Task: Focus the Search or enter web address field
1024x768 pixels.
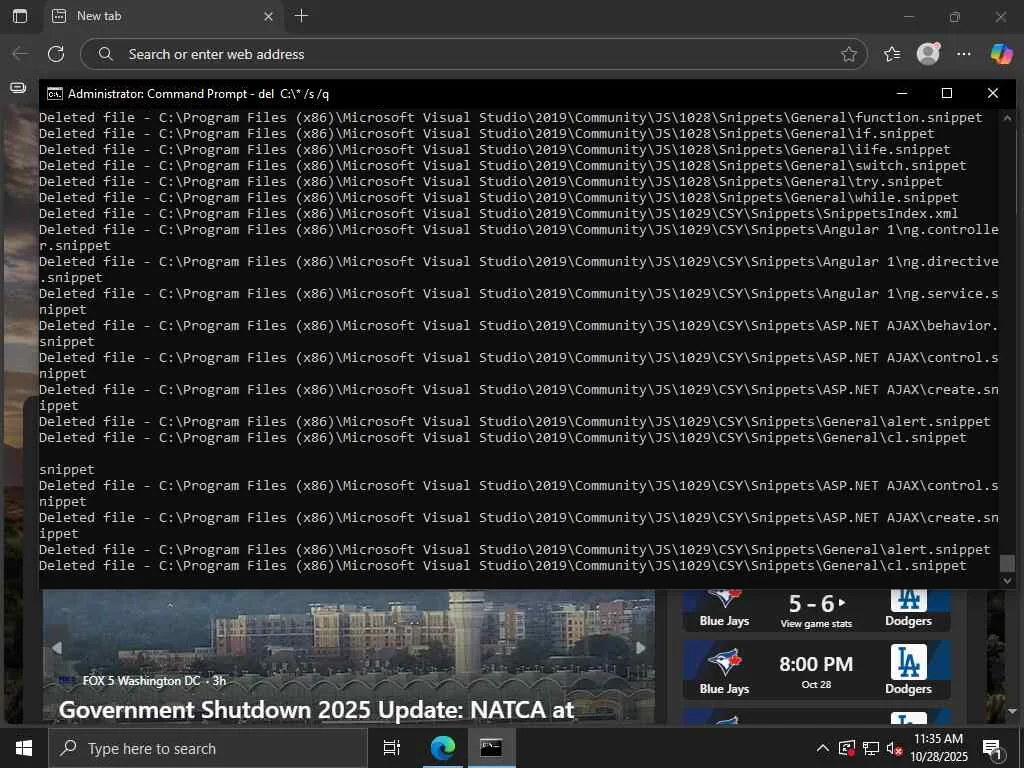Action: coord(473,54)
